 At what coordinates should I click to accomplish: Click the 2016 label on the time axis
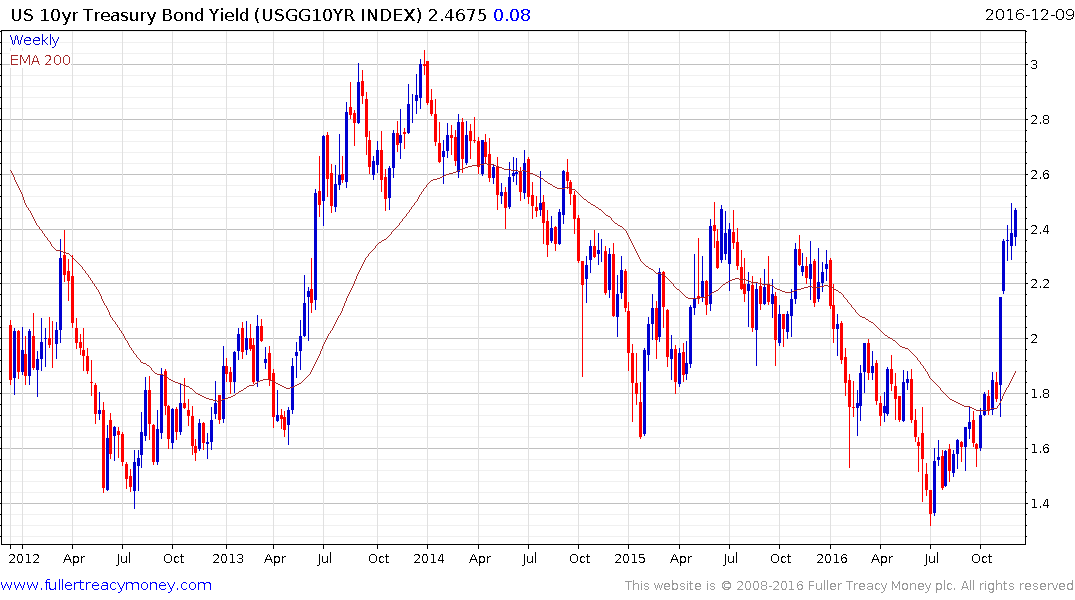(x=832, y=558)
